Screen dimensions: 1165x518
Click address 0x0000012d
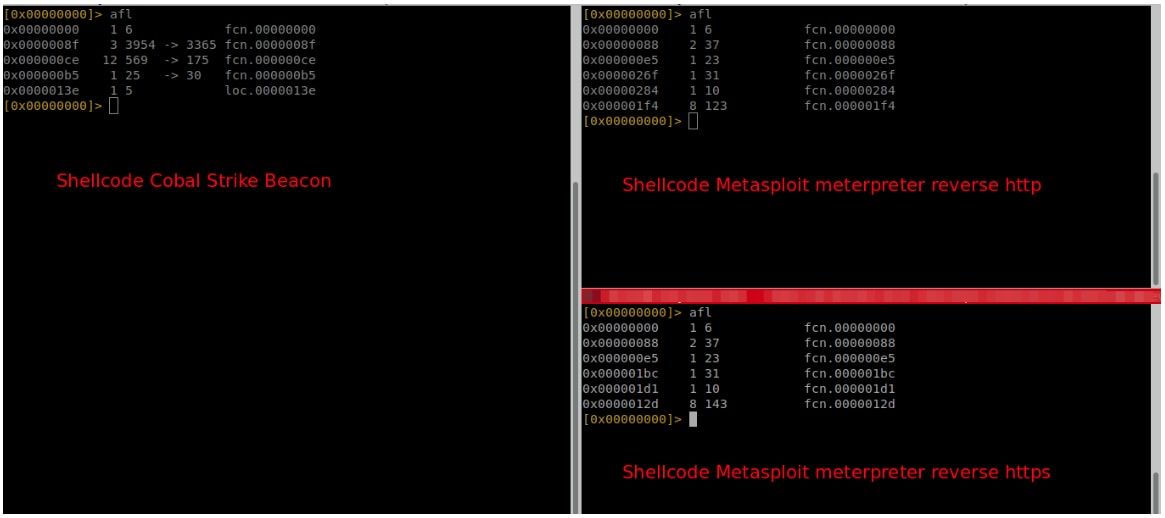pyautogui.click(x=620, y=404)
